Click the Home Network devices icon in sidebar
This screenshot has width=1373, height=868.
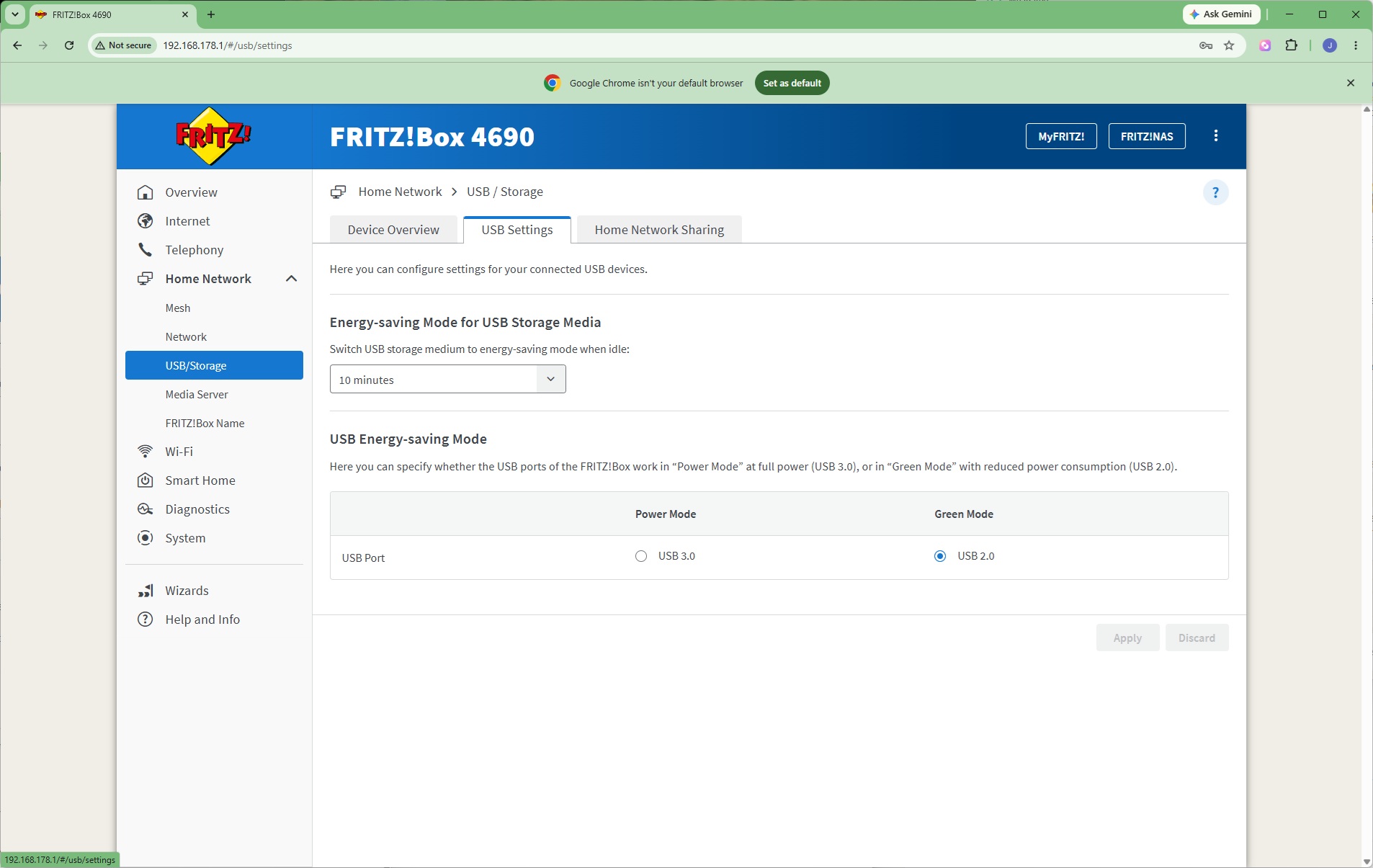pyautogui.click(x=146, y=279)
